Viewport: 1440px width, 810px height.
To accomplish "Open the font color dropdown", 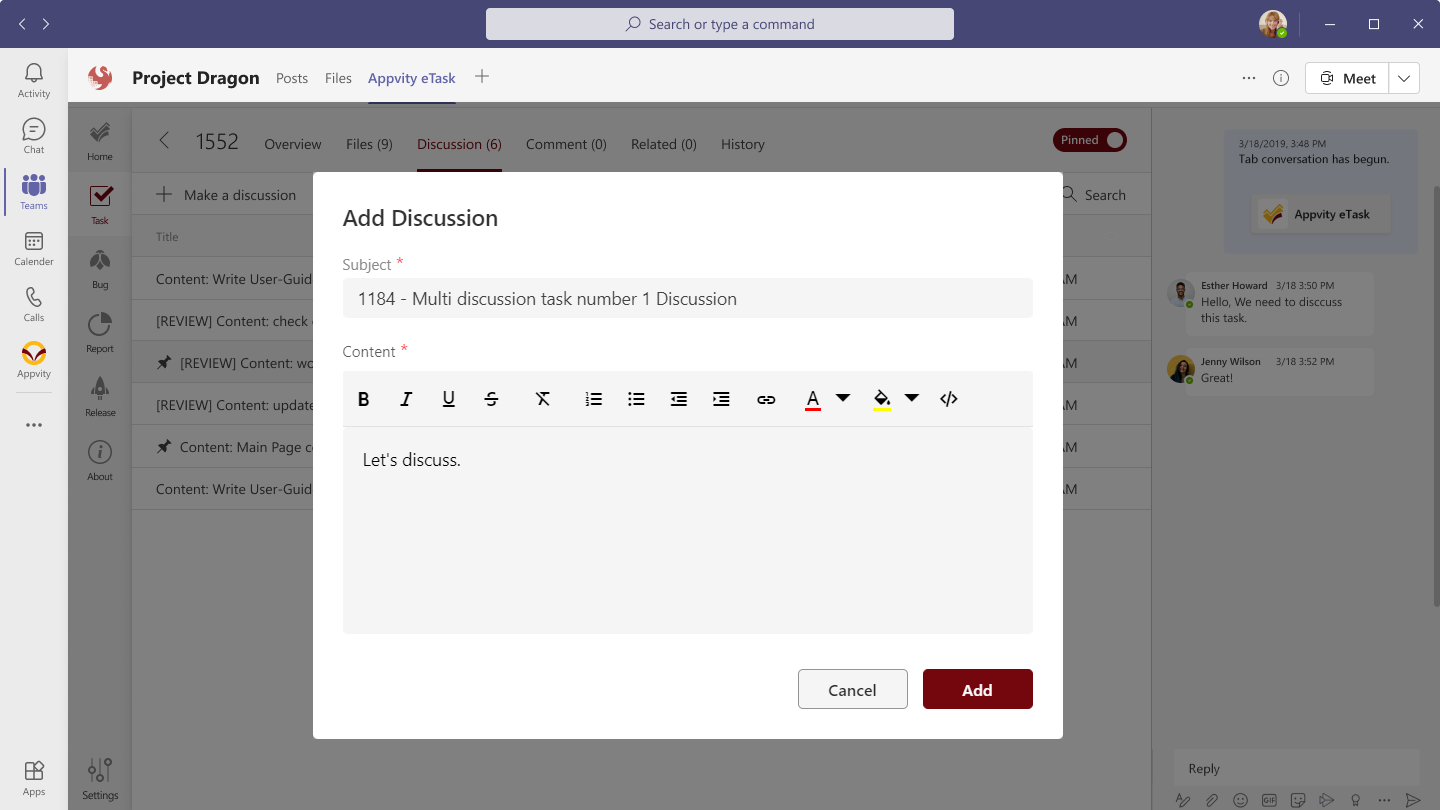I will [843, 398].
